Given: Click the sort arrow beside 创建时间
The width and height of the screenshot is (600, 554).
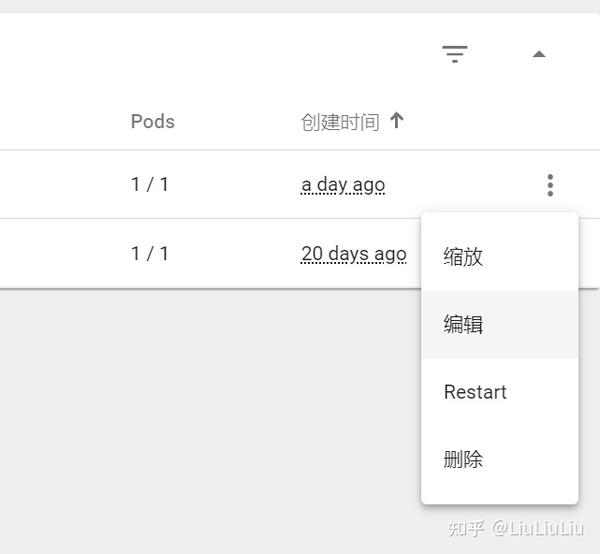Looking at the screenshot, I should 396,121.
